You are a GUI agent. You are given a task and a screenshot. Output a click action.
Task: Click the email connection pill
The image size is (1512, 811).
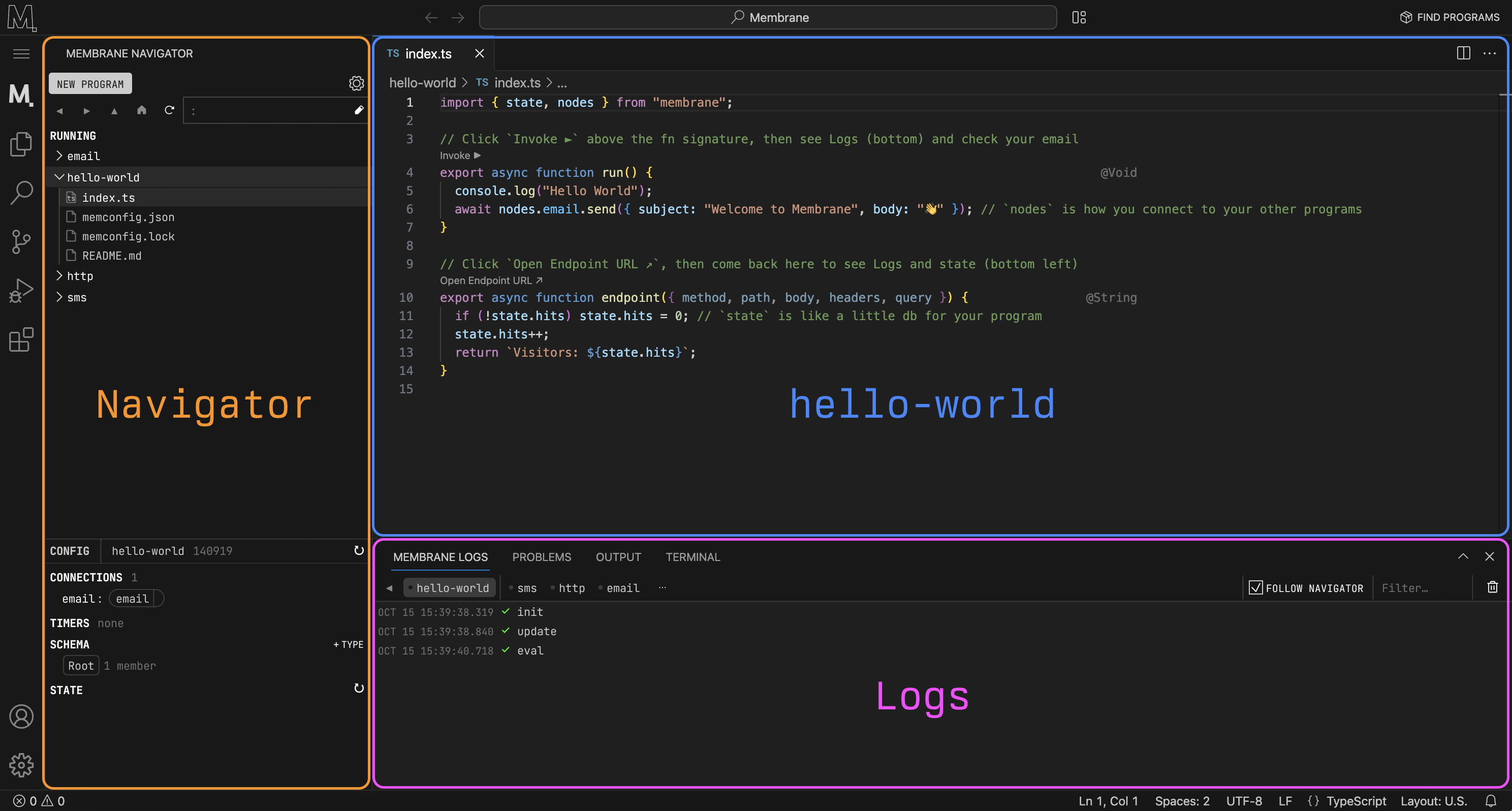coord(136,599)
